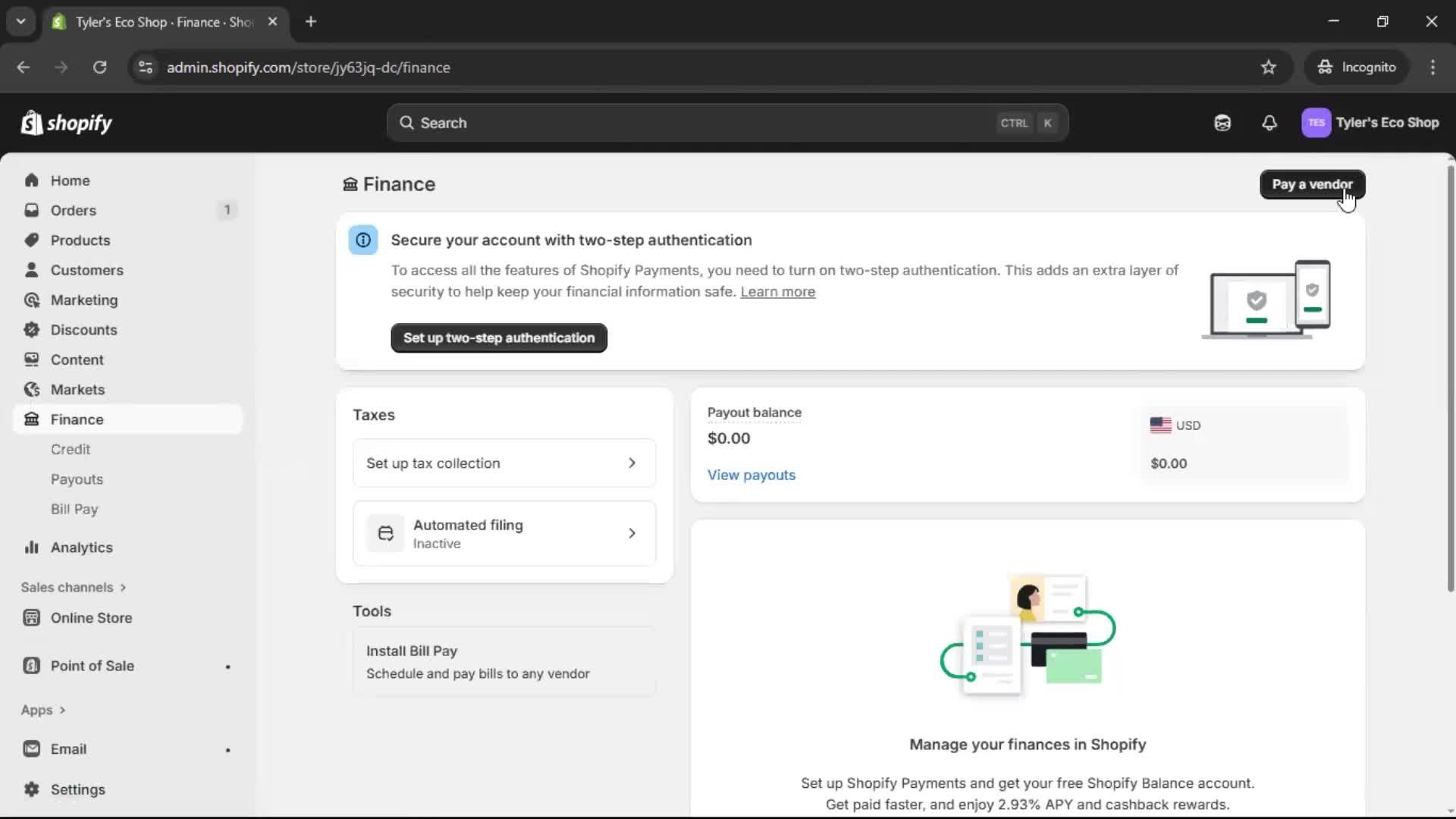Click the page vertical scrollbar
This screenshot has width=1456, height=819.
click(x=1450, y=379)
